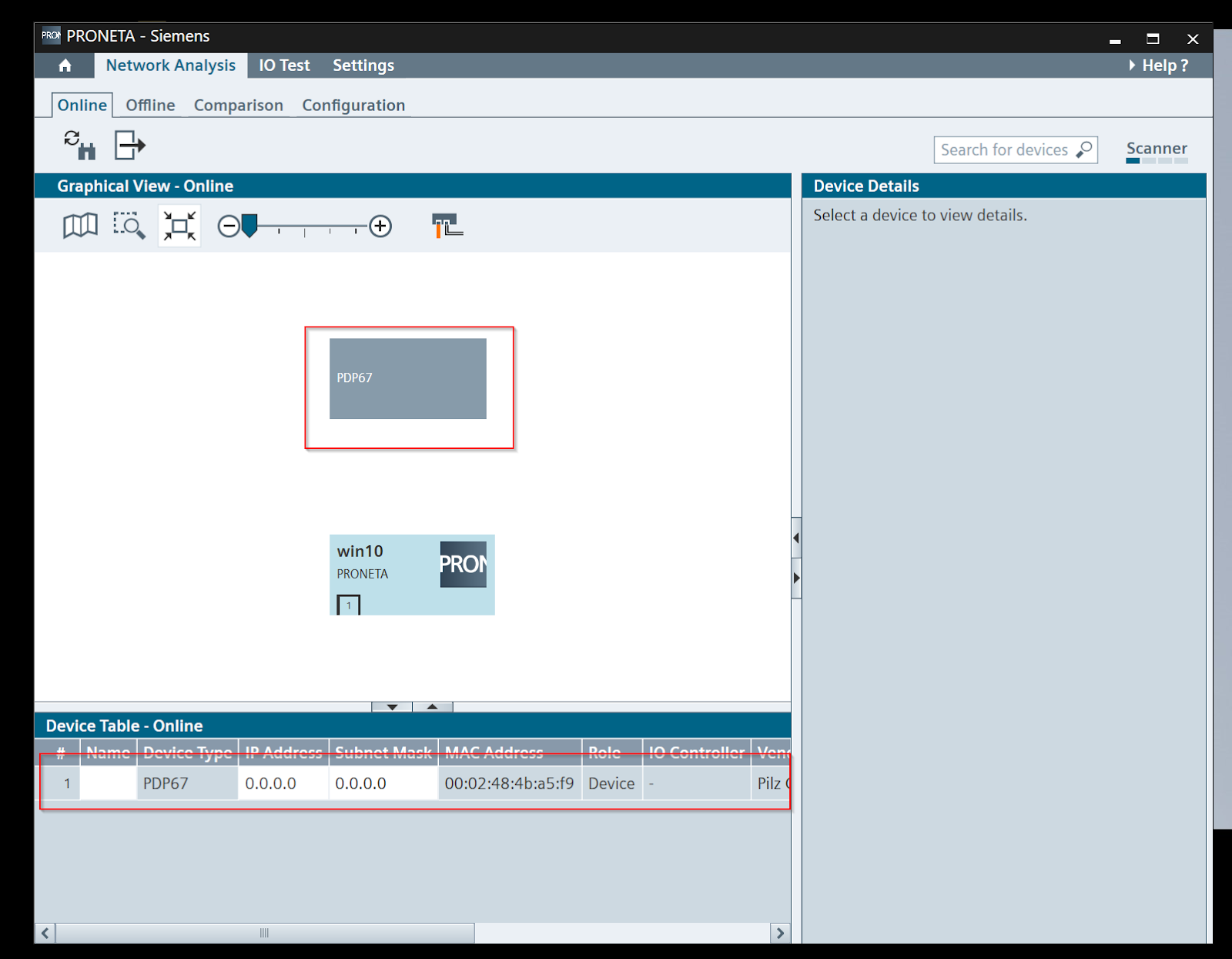Viewport: 1232px width, 959px height.
Task: Click the fit-to-view icon
Action: pos(179,226)
